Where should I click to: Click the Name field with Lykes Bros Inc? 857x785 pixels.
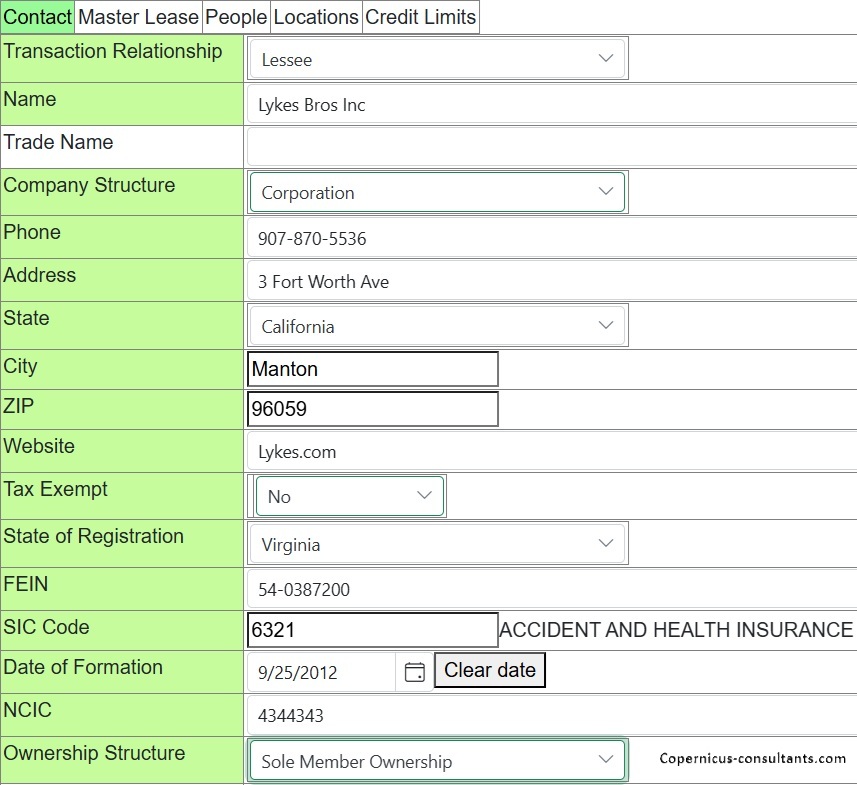[550, 105]
